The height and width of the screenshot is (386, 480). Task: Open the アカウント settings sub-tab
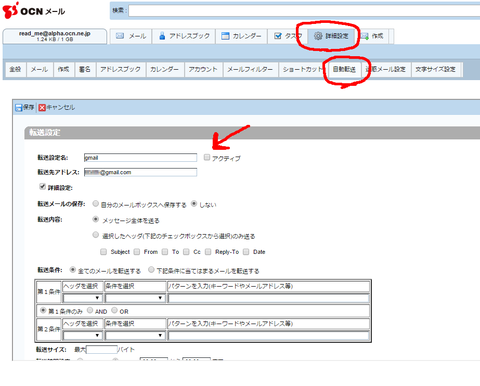point(203,69)
